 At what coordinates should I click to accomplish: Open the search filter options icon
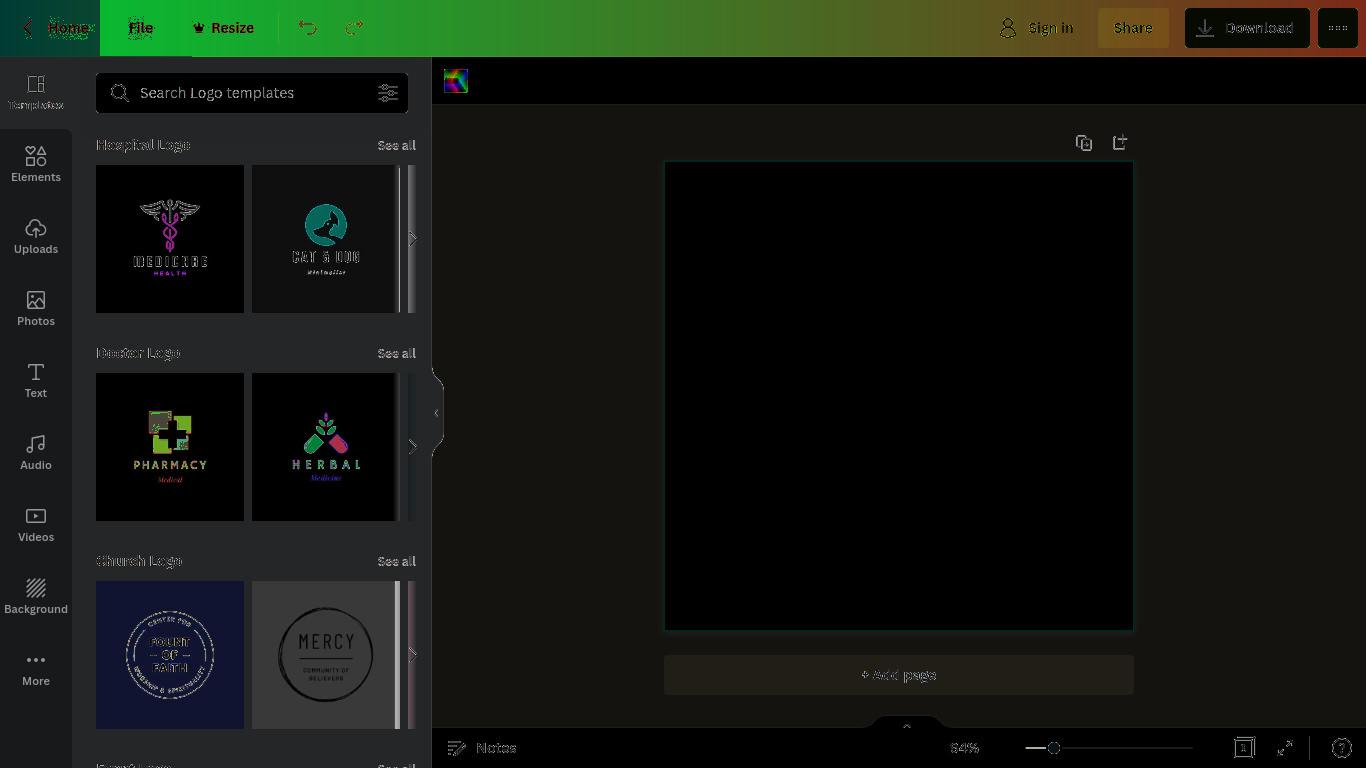pyautogui.click(x=388, y=93)
